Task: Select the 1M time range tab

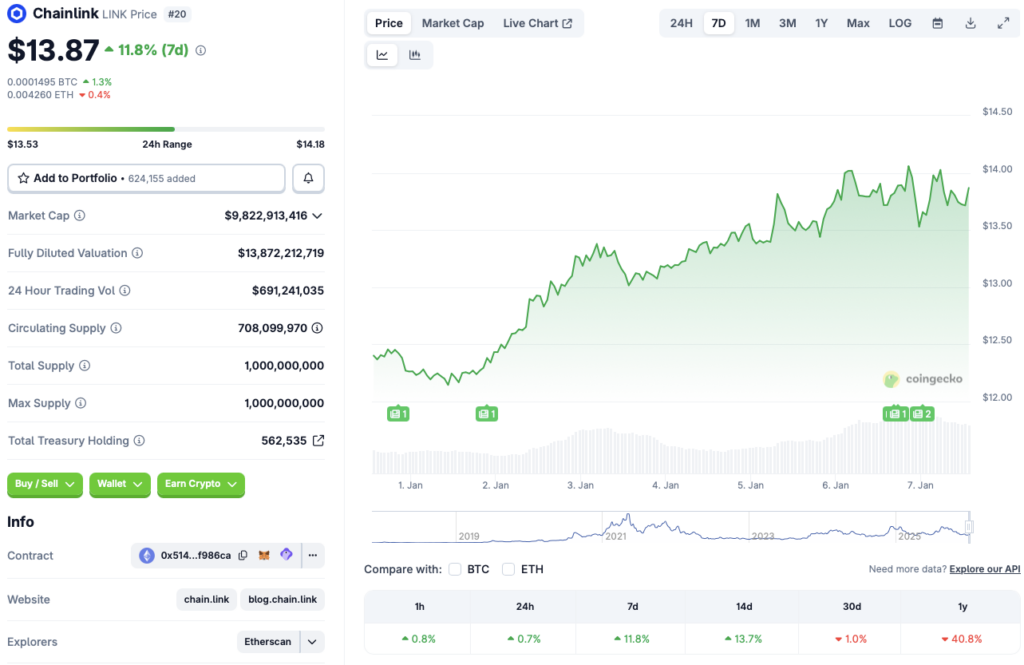Action: click(752, 23)
